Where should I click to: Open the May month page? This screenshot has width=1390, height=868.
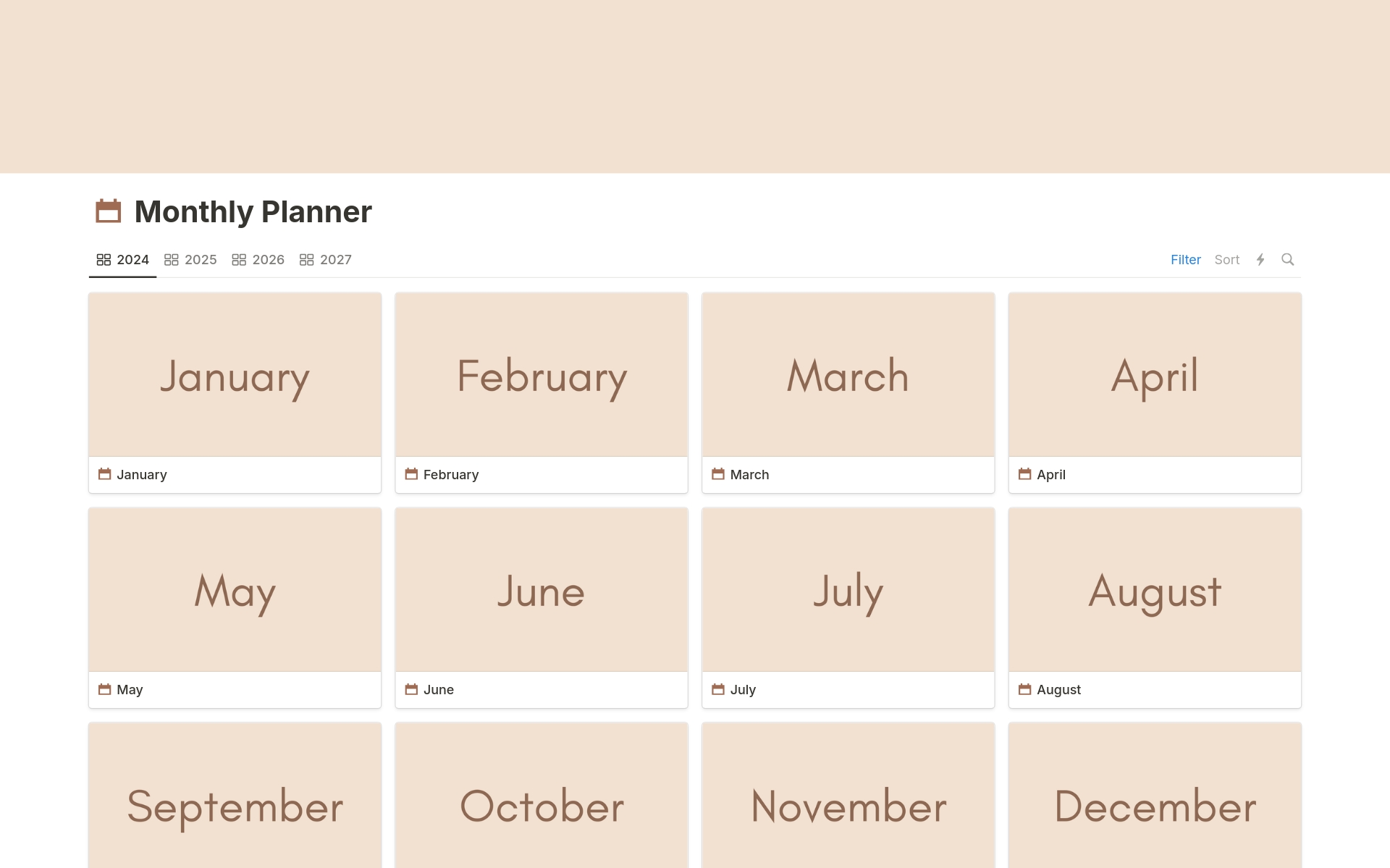(x=234, y=589)
